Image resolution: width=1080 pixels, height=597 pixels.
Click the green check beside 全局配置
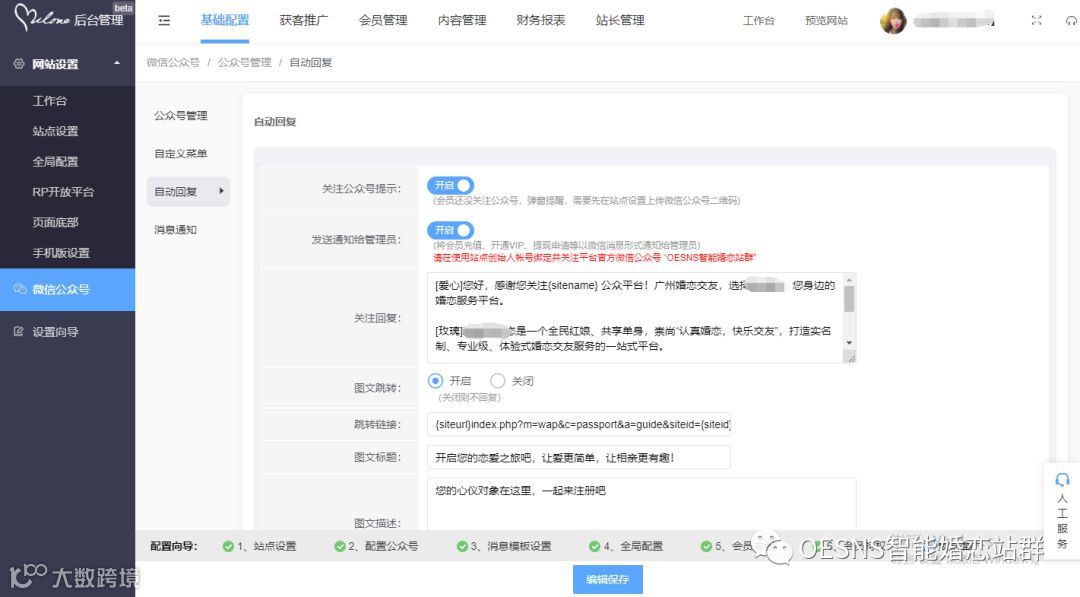coord(594,546)
